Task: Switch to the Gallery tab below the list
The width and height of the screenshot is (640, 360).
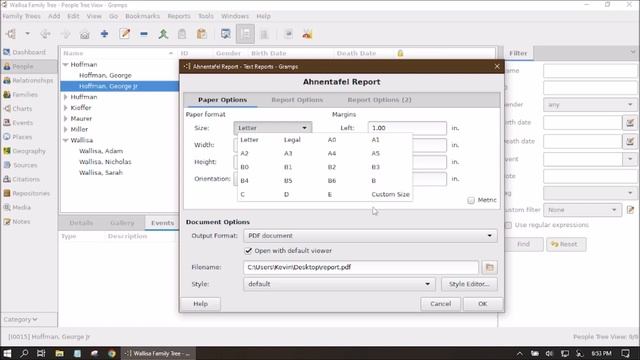Action: [122, 223]
